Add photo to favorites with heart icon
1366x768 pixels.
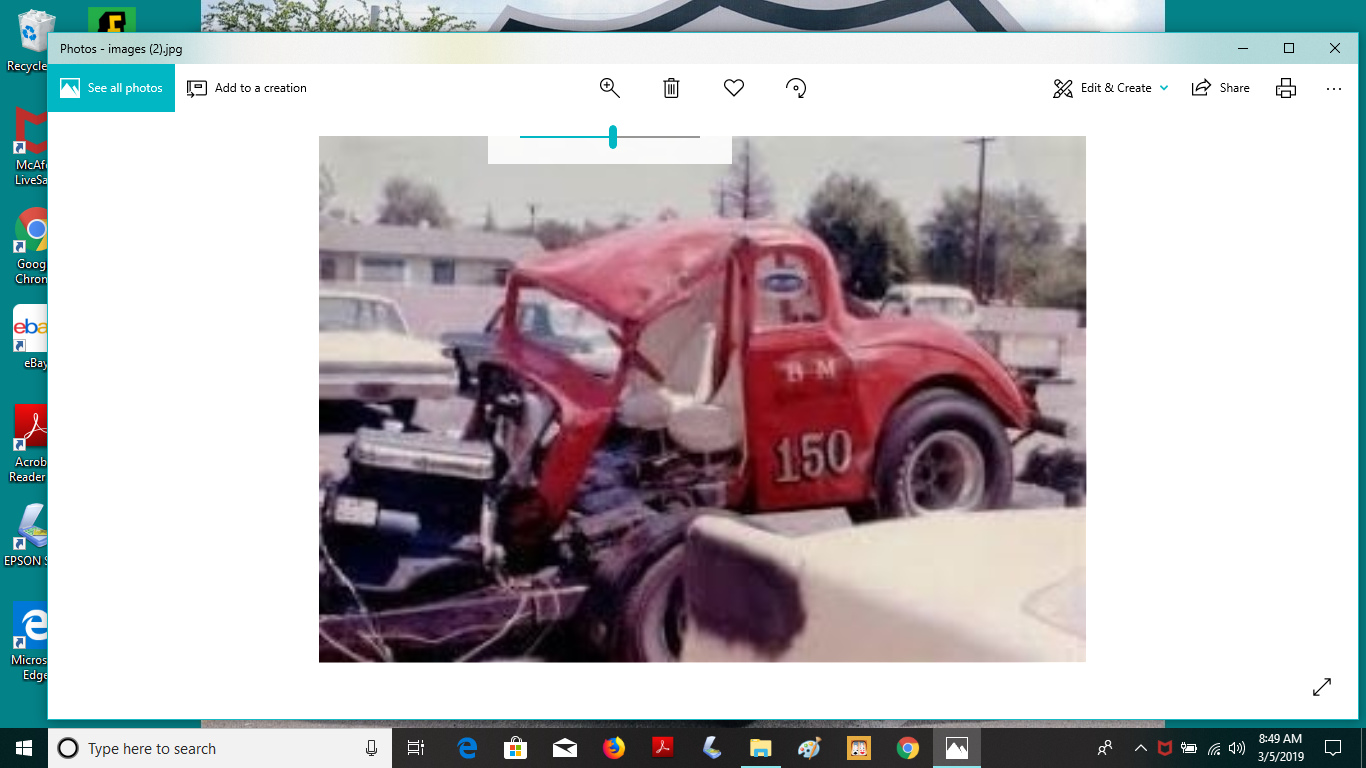coord(734,88)
